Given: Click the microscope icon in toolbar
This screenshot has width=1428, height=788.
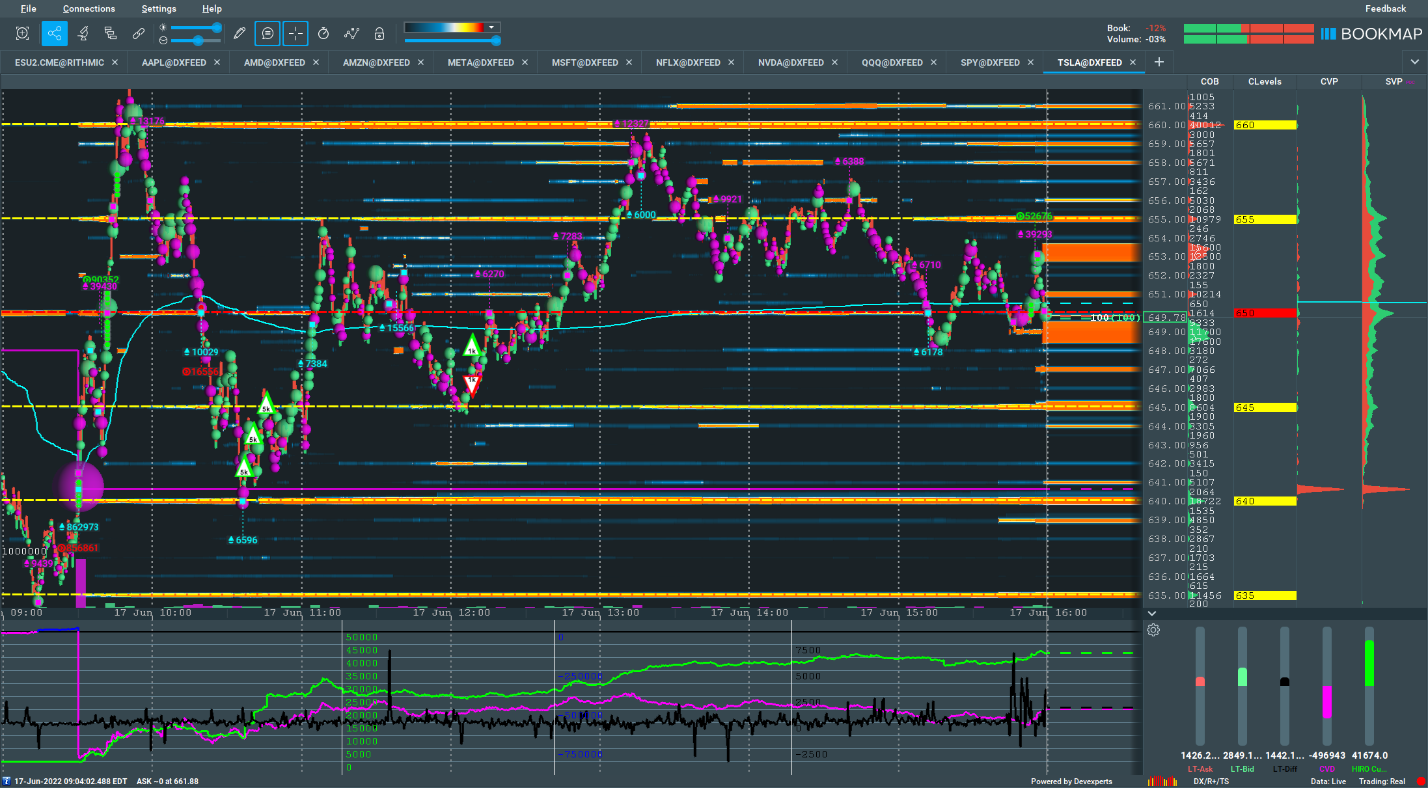Looking at the screenshot, I should [83, 33].
